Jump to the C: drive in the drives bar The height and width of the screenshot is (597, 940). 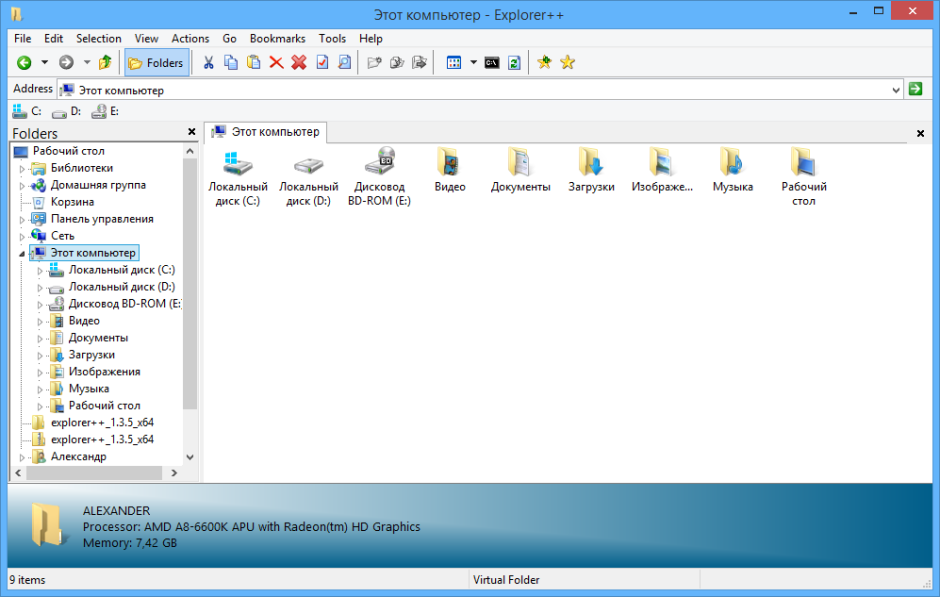(x=27, y=111)
